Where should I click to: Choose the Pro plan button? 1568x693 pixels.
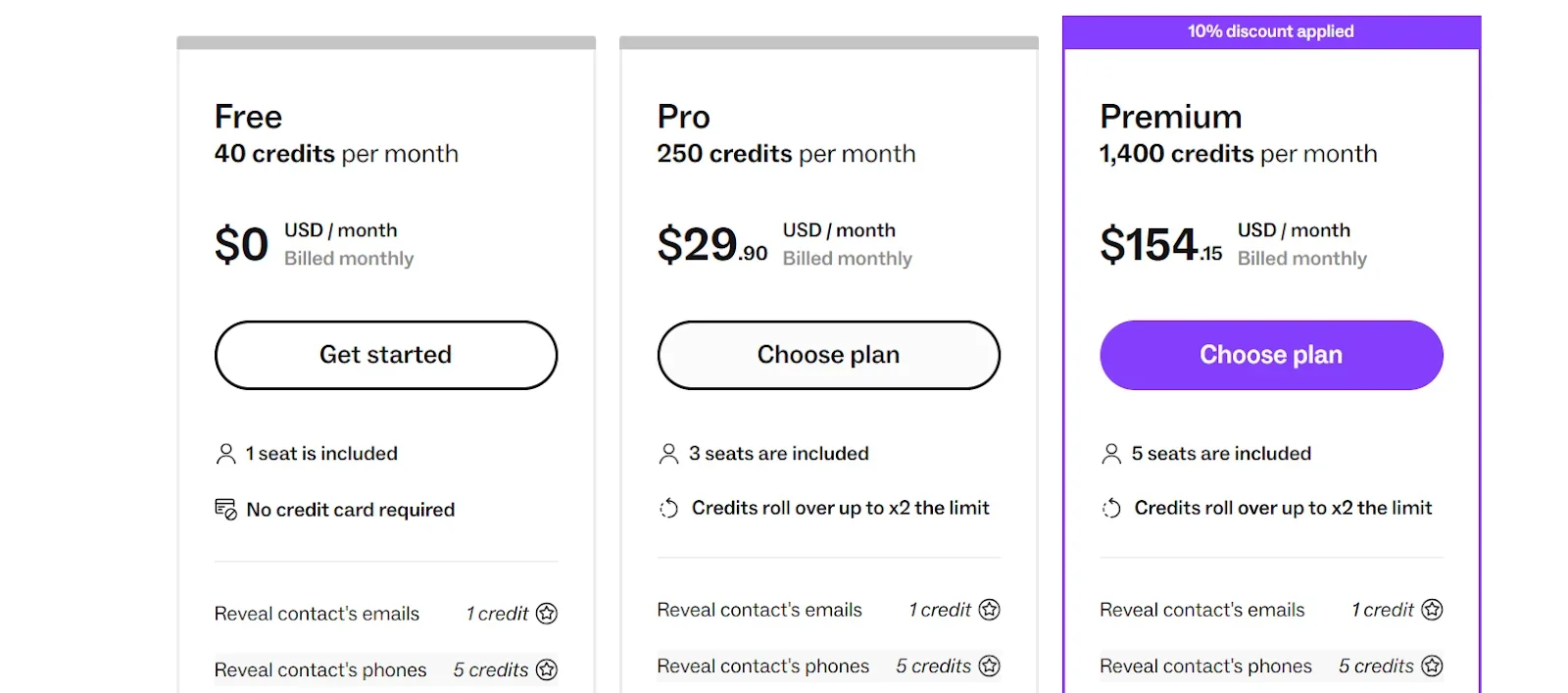[x=828, y=355]
